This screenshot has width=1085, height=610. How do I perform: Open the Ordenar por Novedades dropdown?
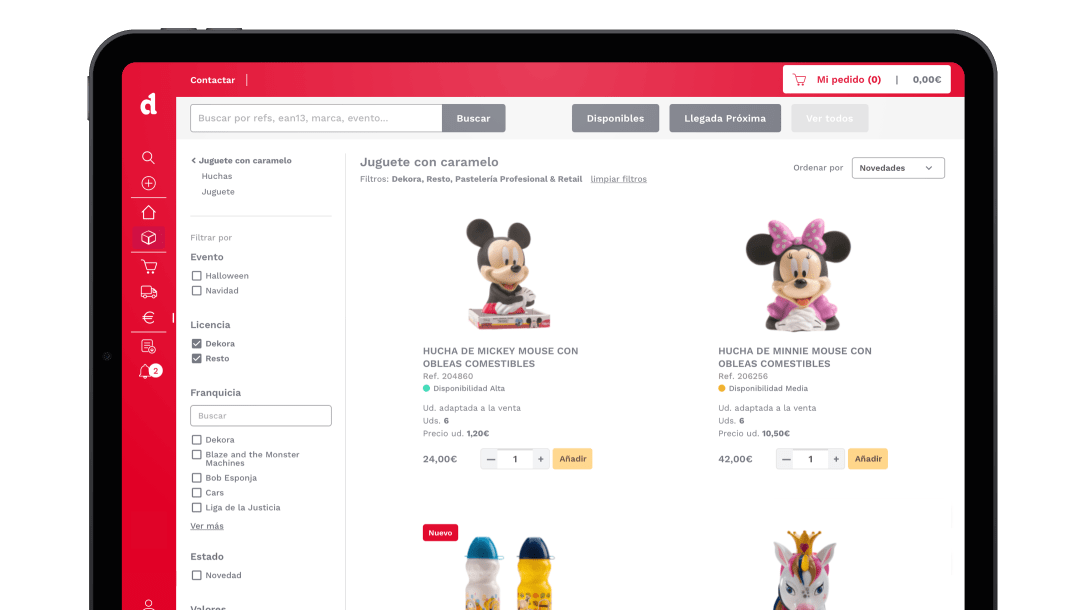pyautogui.click(x=897, y=168)
